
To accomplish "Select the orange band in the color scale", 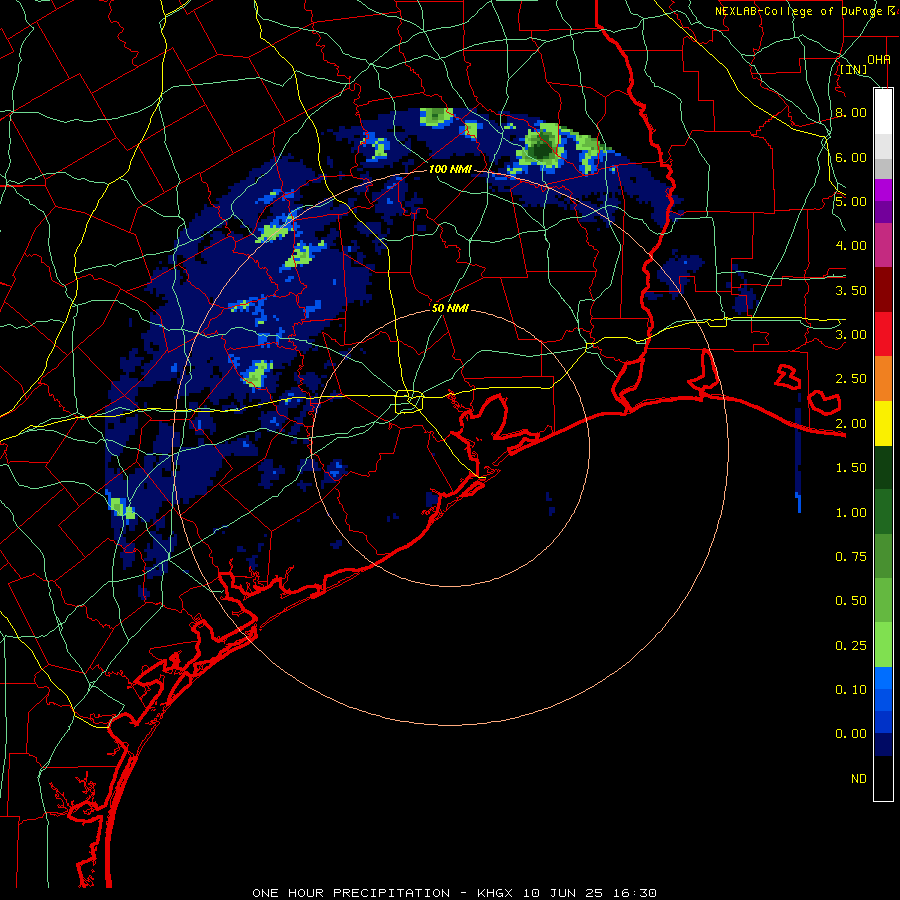I will click(x=883, y=379).
